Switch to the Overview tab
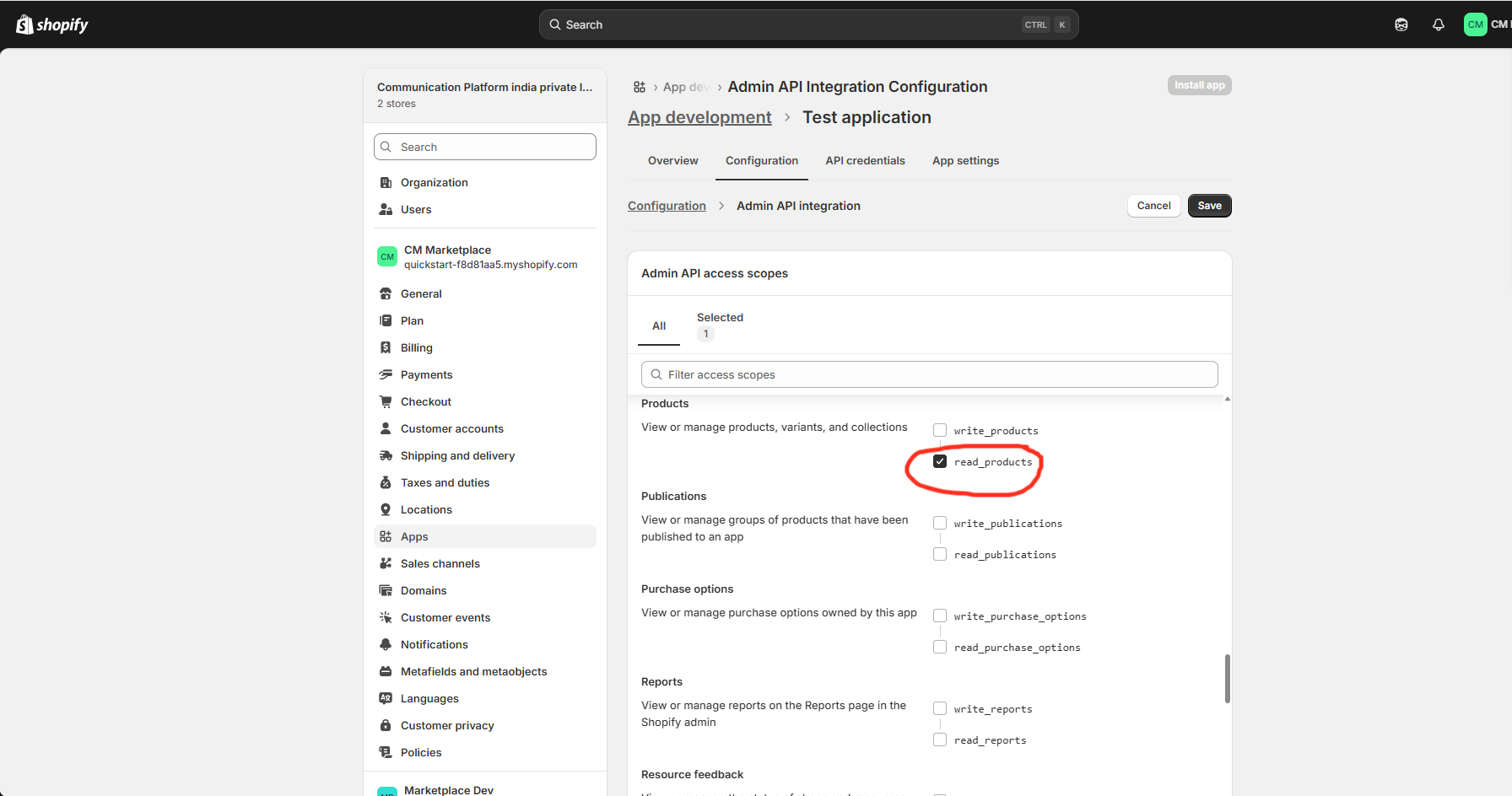The width and height of the screenshot is (1512, 796). click(x=672, y=160)
